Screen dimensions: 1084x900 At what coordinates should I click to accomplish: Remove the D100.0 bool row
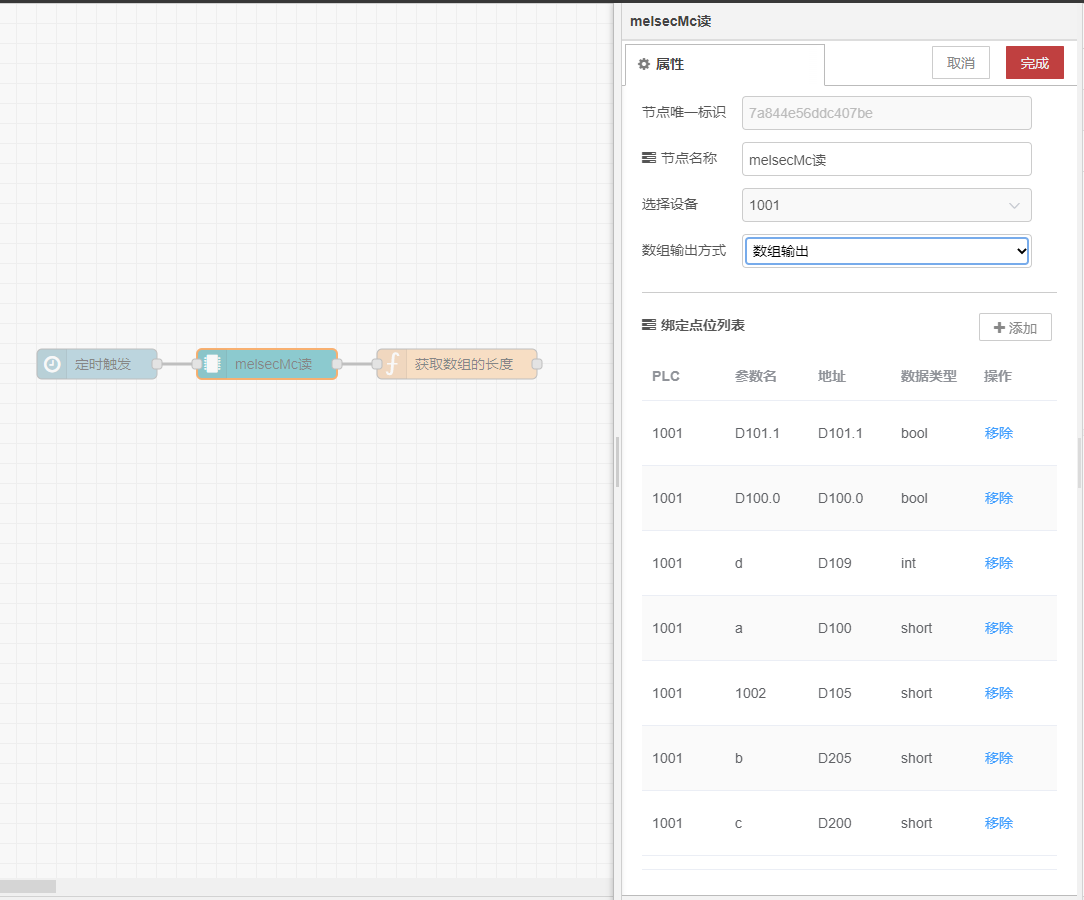998,498
